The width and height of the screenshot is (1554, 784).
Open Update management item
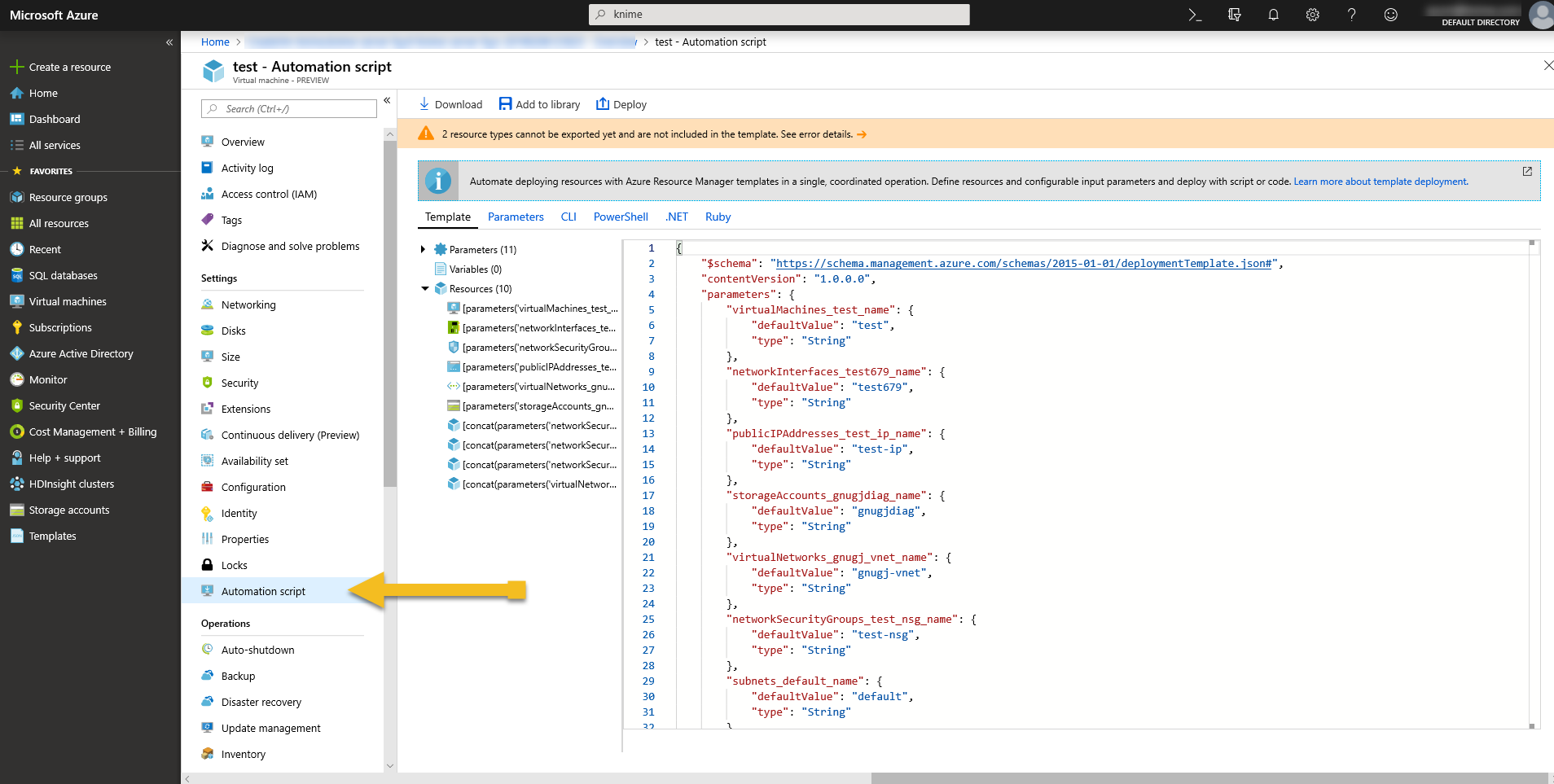click(x=271, y=728)
